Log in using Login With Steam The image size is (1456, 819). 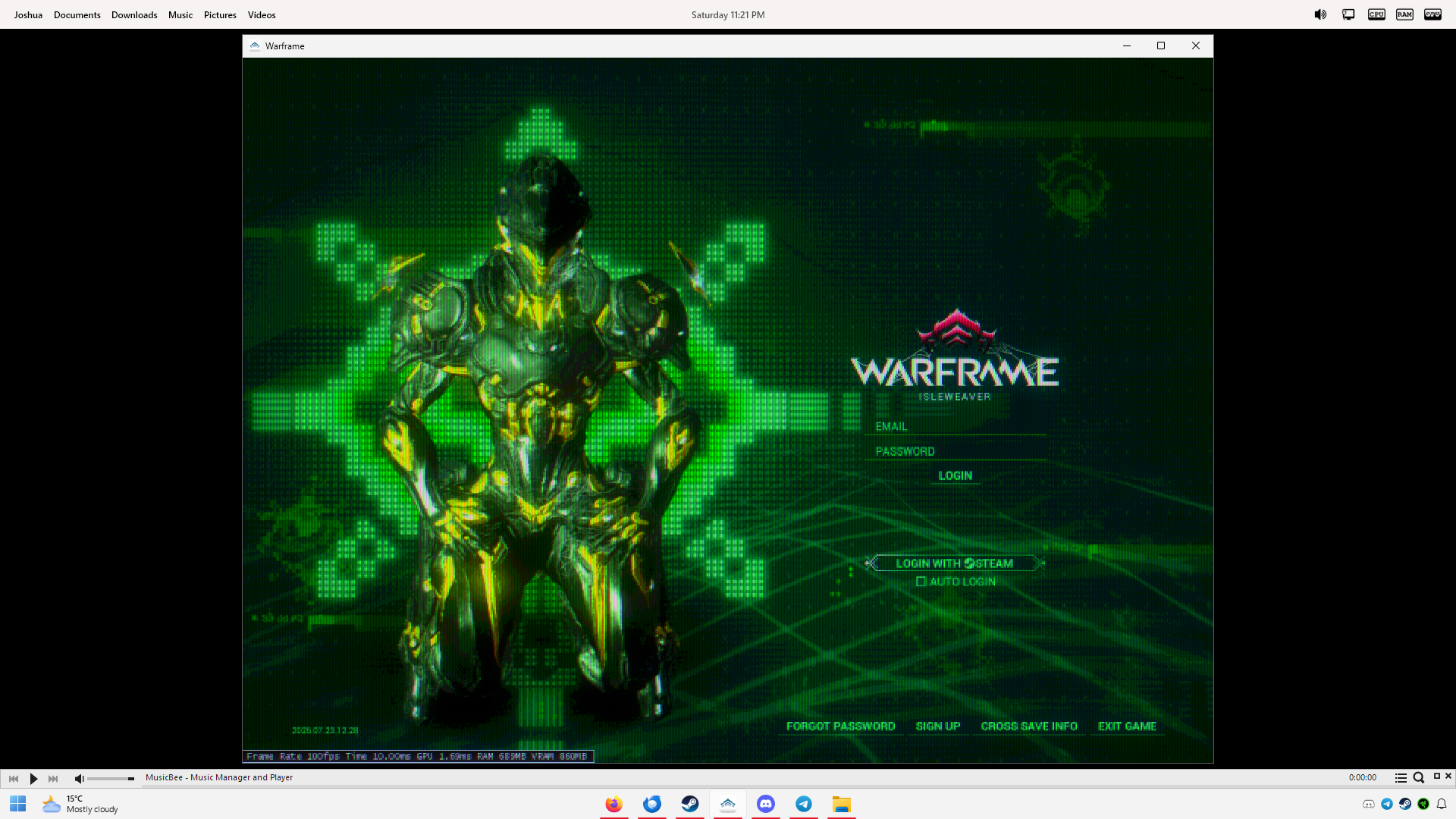(955, 563)
